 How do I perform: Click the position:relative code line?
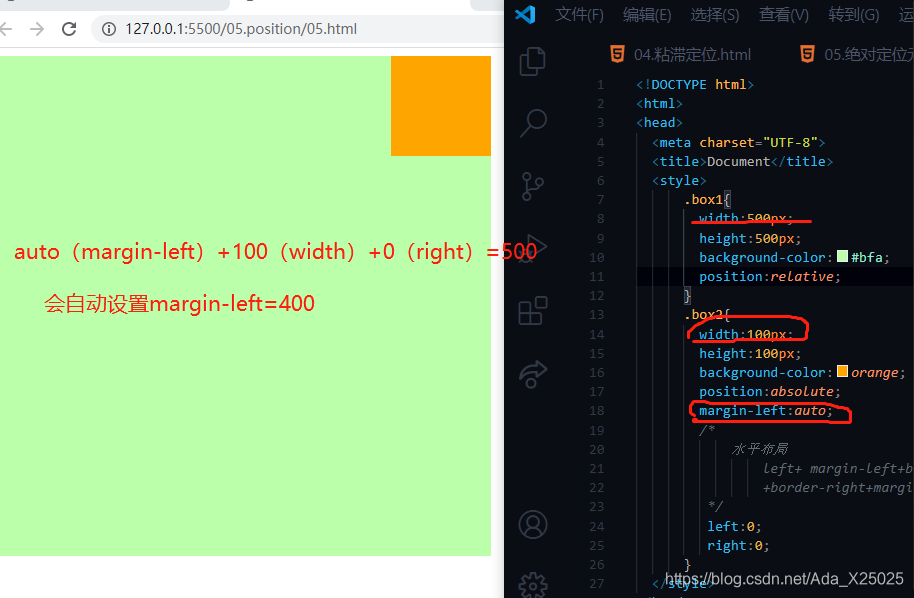pos(769,276)
